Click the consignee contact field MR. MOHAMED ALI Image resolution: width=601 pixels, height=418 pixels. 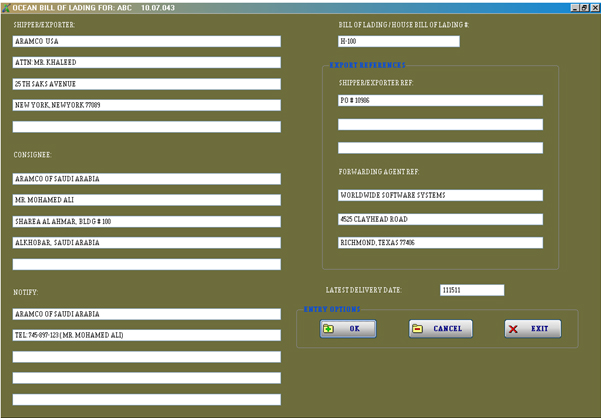click(146, 200)
